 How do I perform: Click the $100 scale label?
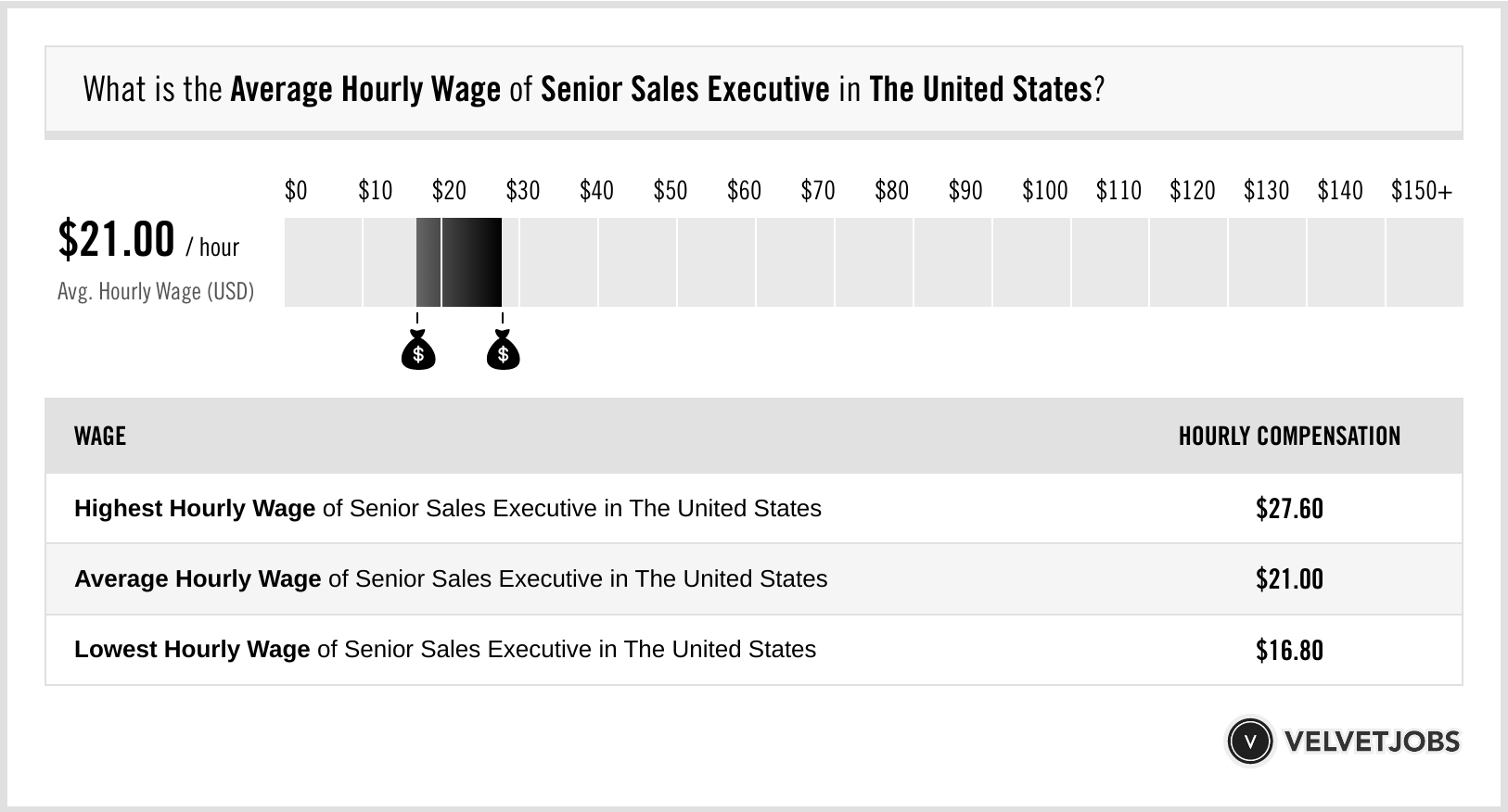1045,190
